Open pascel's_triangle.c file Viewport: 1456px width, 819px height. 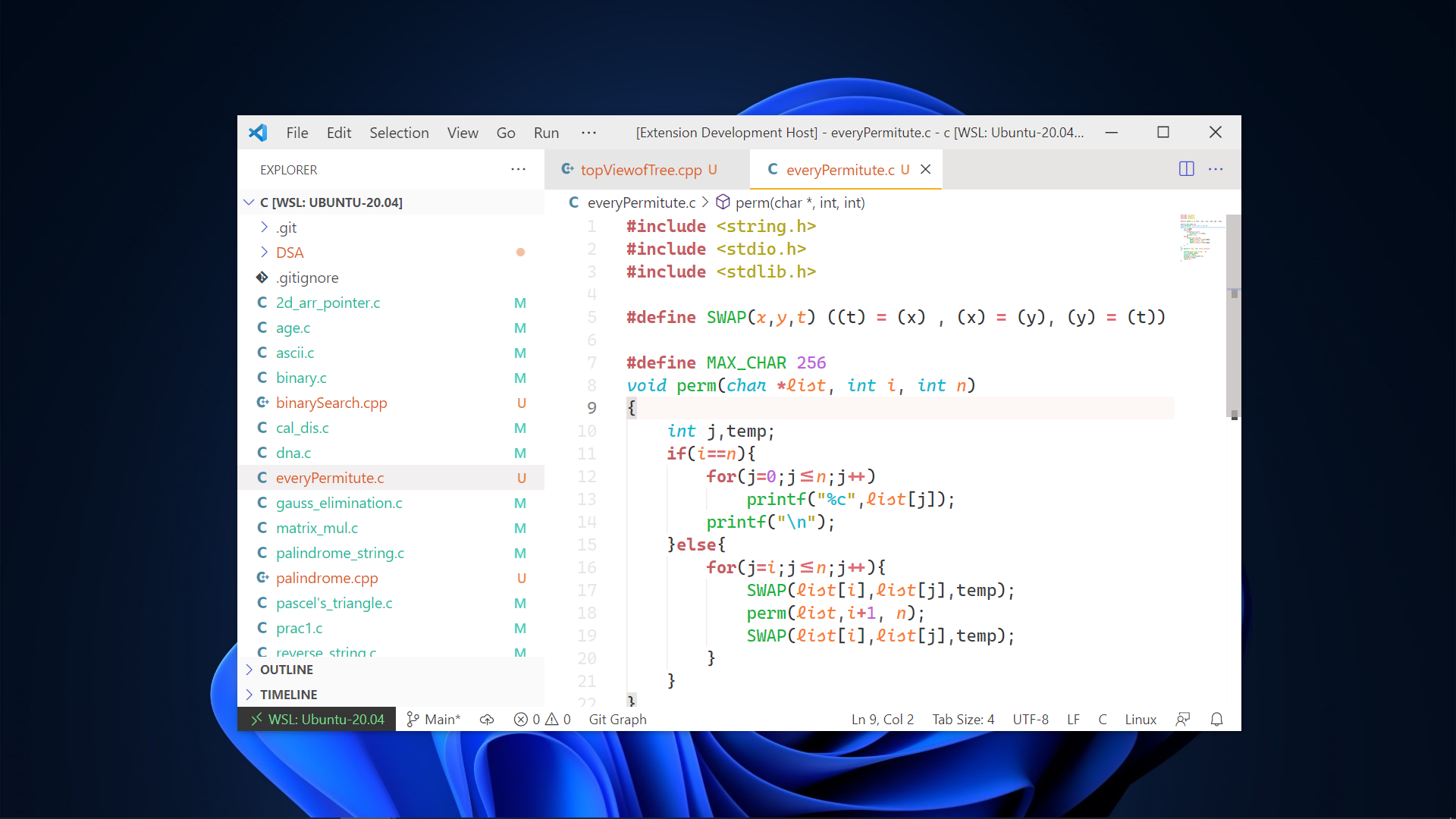[391, 603]
